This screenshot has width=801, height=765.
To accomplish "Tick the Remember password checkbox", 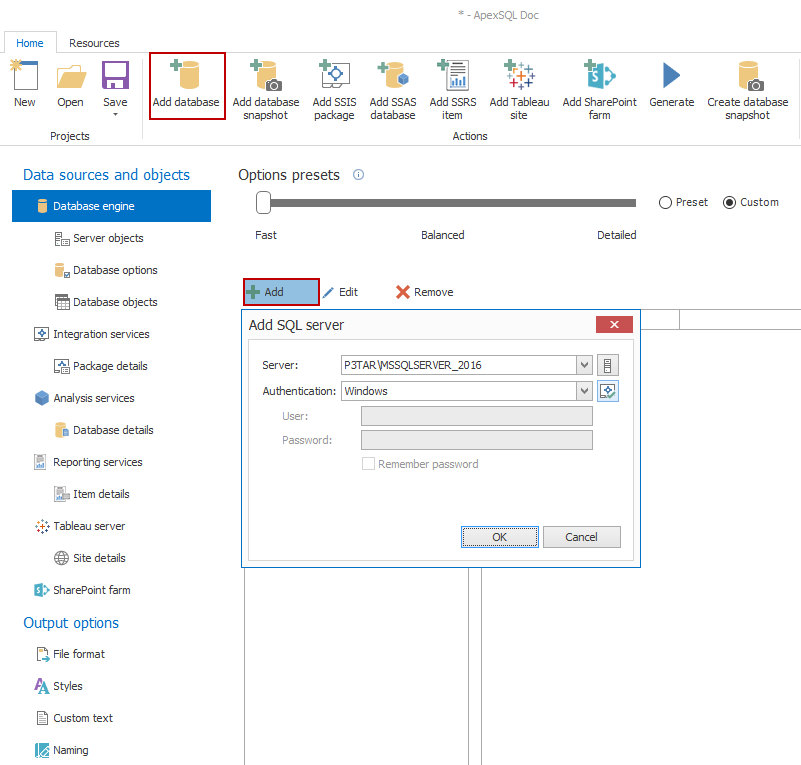I will point(368,464).
